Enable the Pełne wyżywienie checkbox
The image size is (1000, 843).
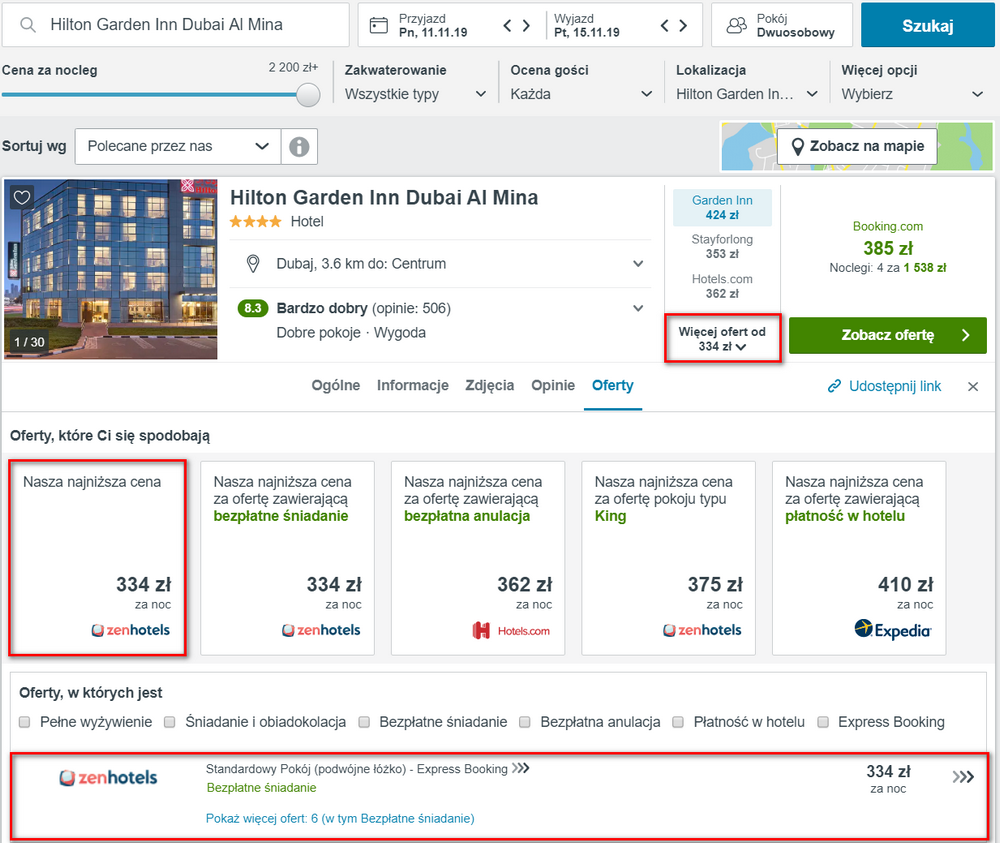pos(25,722)
